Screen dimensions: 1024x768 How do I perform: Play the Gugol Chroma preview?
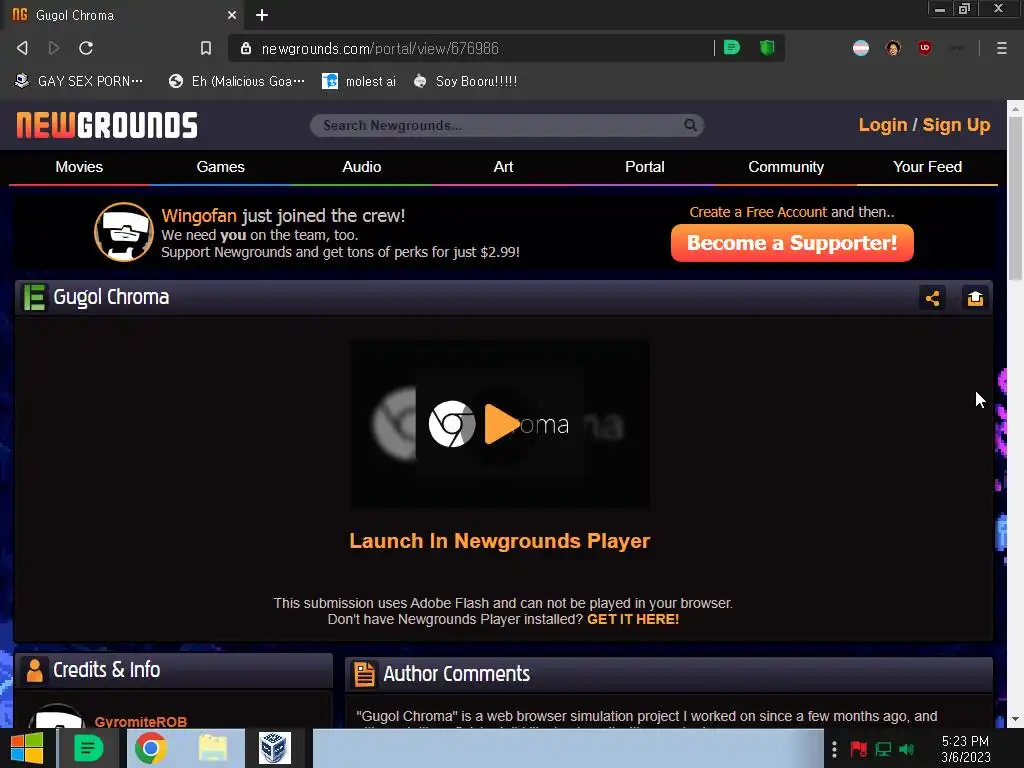(500, 423)
